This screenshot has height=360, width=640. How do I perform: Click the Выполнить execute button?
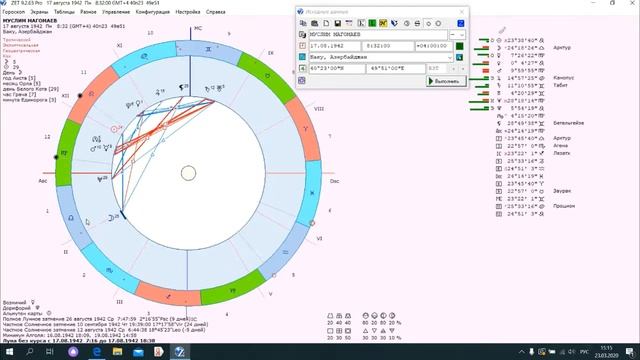coord(446,81)
